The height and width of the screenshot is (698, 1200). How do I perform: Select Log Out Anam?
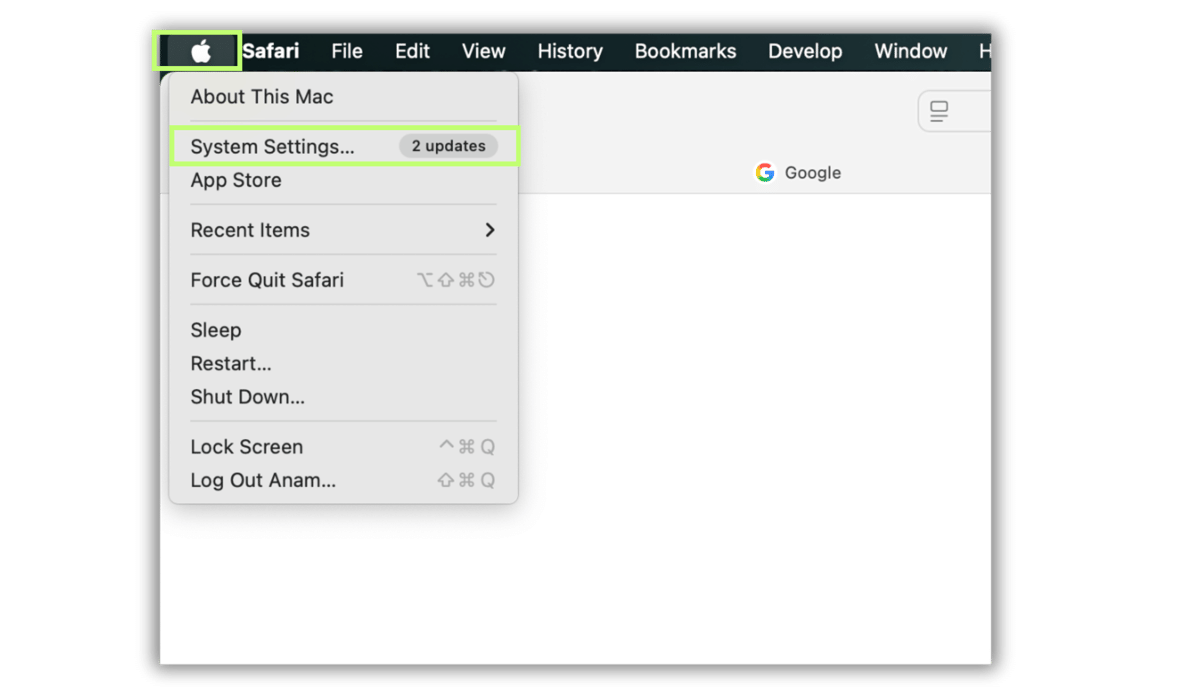[x=343, y=480]
